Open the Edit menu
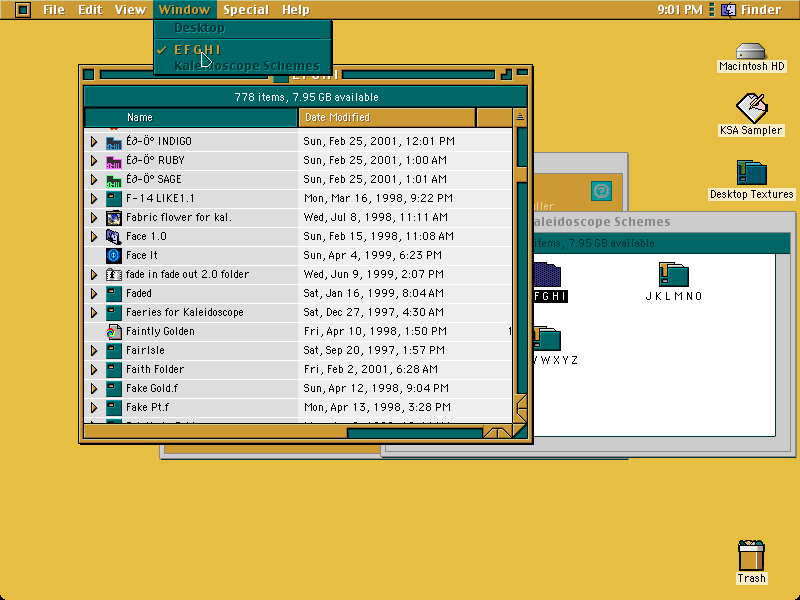800x600 pixels. pyautogui.click(x=90, y=10)
